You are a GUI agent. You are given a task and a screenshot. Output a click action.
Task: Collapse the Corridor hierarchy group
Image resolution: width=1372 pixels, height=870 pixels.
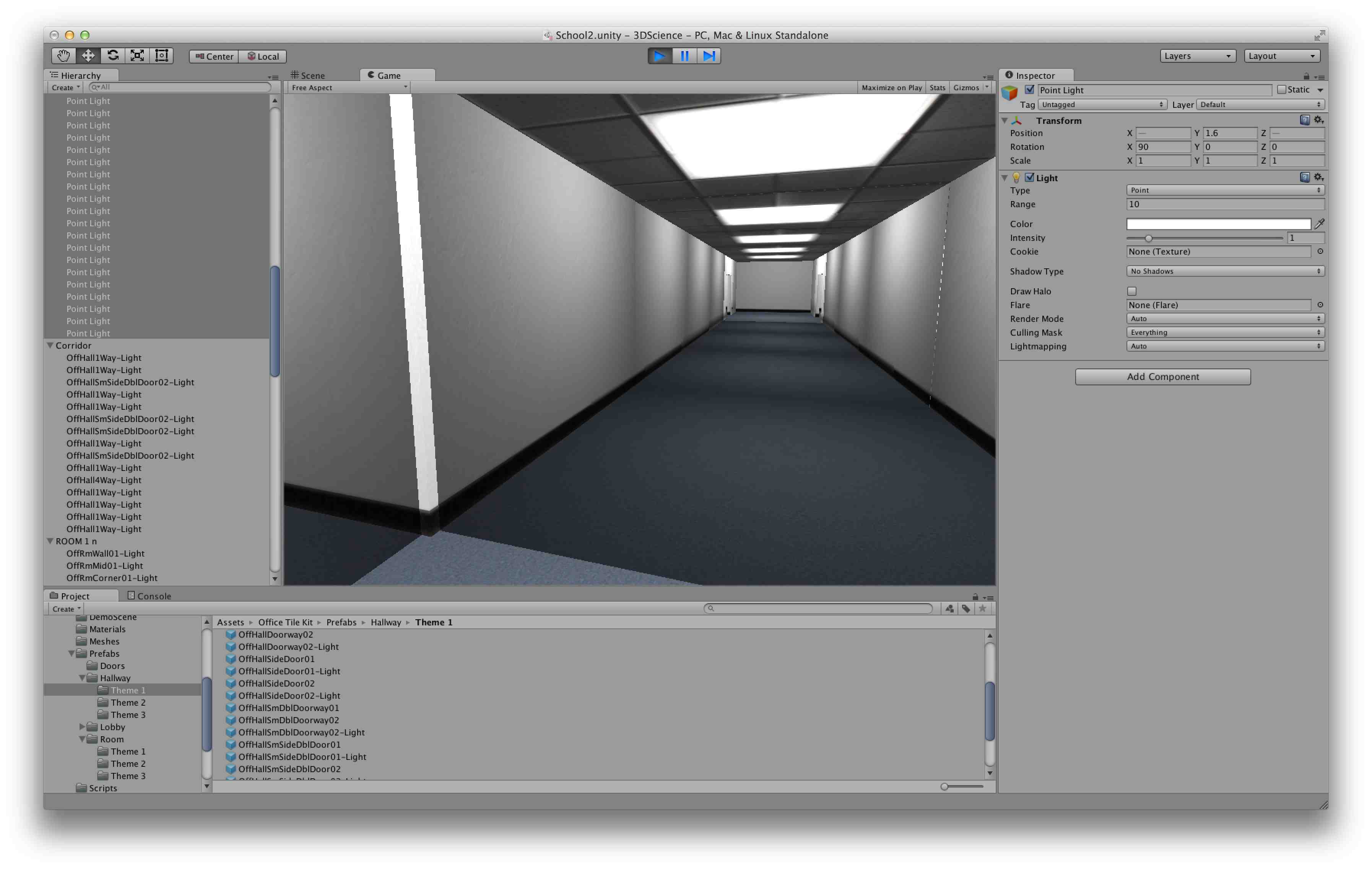50,345
